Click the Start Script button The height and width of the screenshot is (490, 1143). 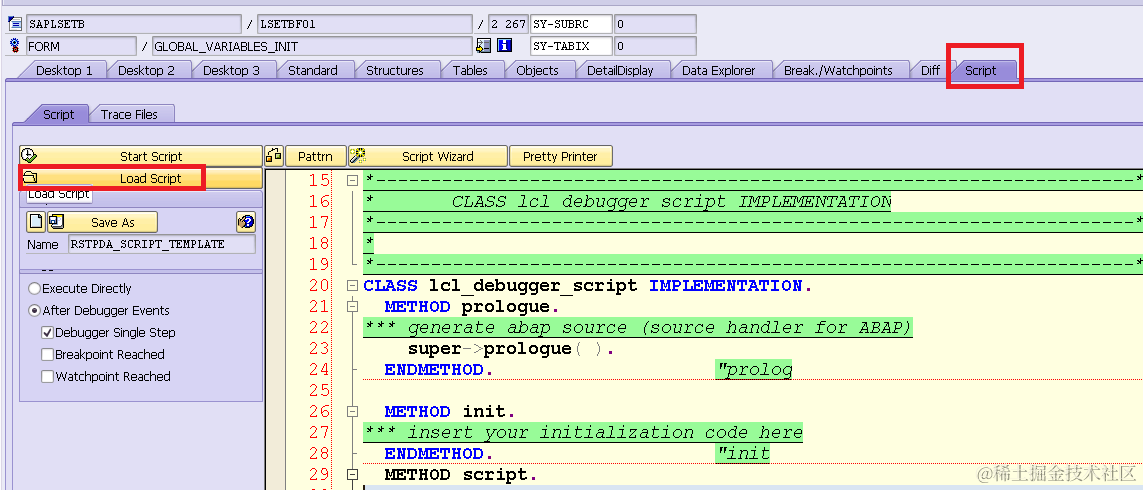(x=141, y=156)
